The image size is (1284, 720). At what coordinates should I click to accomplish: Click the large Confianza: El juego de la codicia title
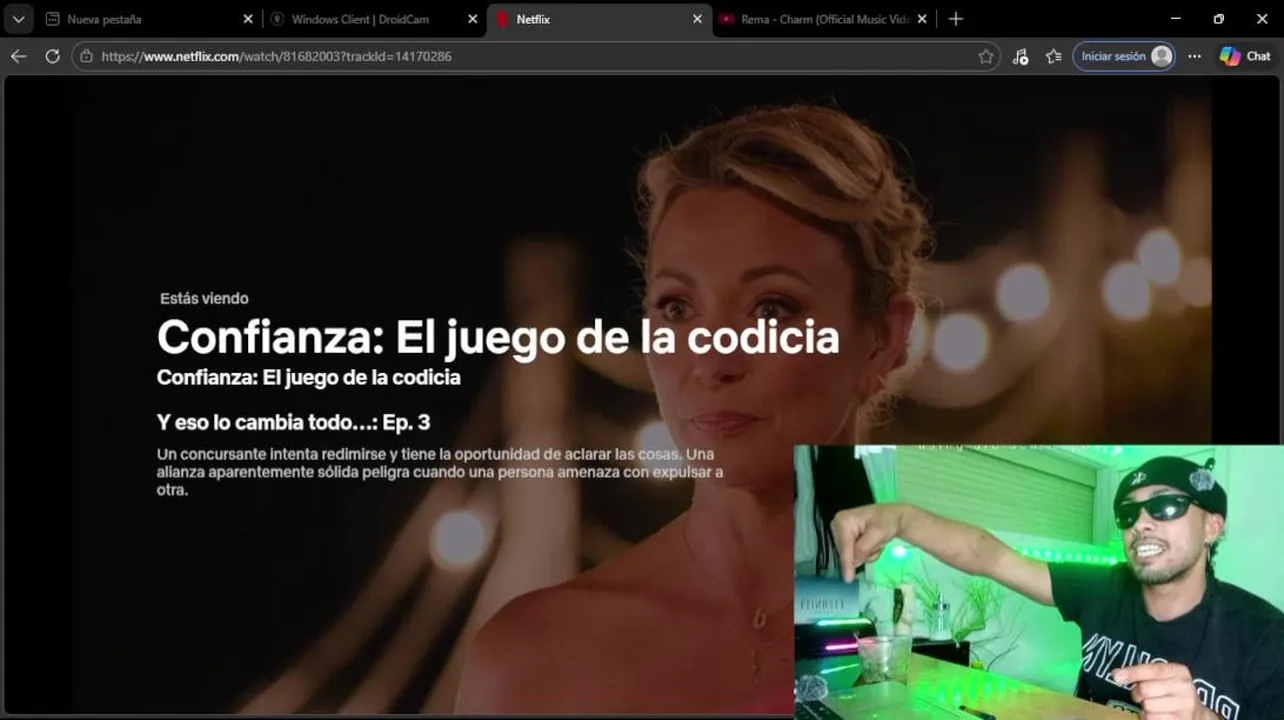pyautogui.click(x=498, y=337)
